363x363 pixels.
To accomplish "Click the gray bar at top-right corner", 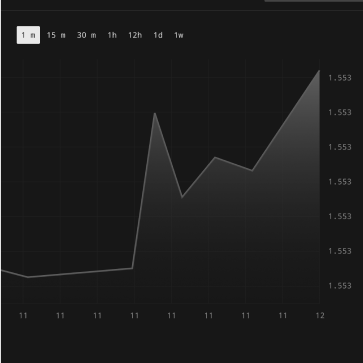I will pyautogui.click(x=314, y=1).
